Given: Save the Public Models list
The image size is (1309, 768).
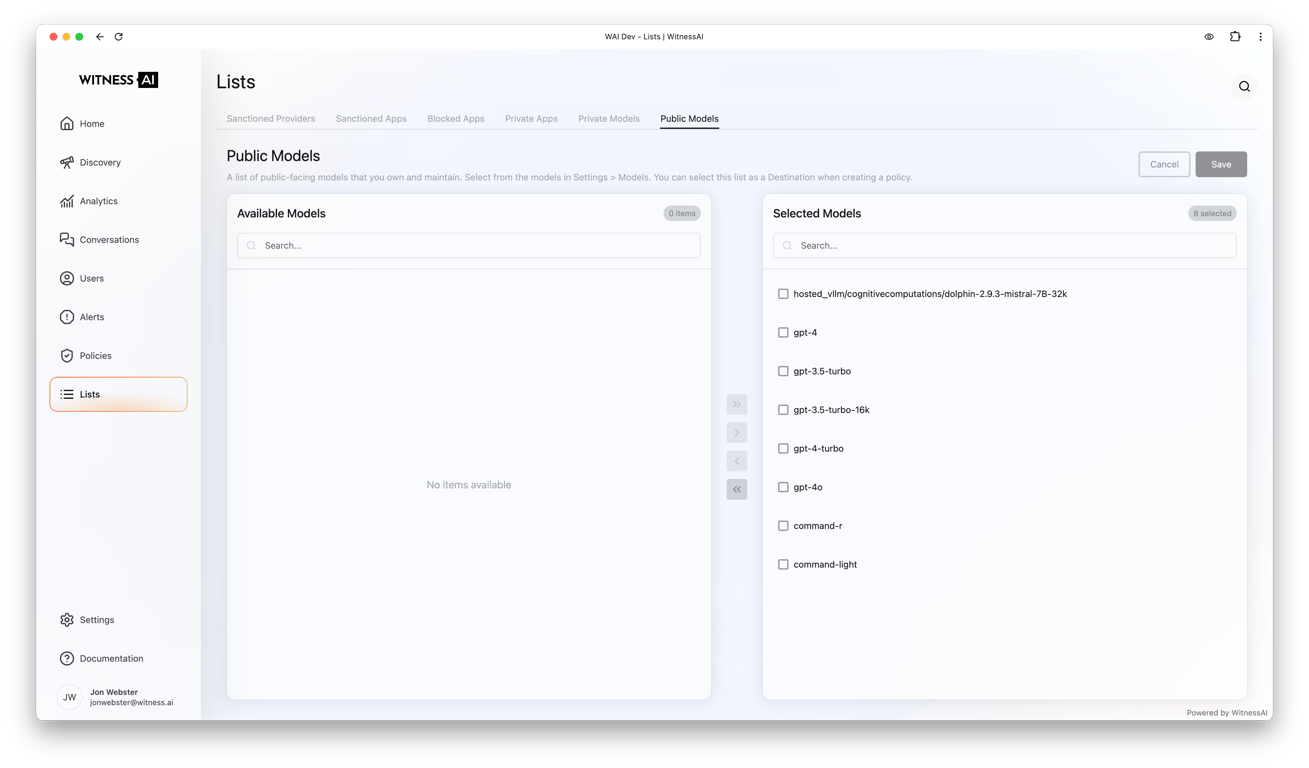Looking at the screenshot, I should click(1221, 164).
